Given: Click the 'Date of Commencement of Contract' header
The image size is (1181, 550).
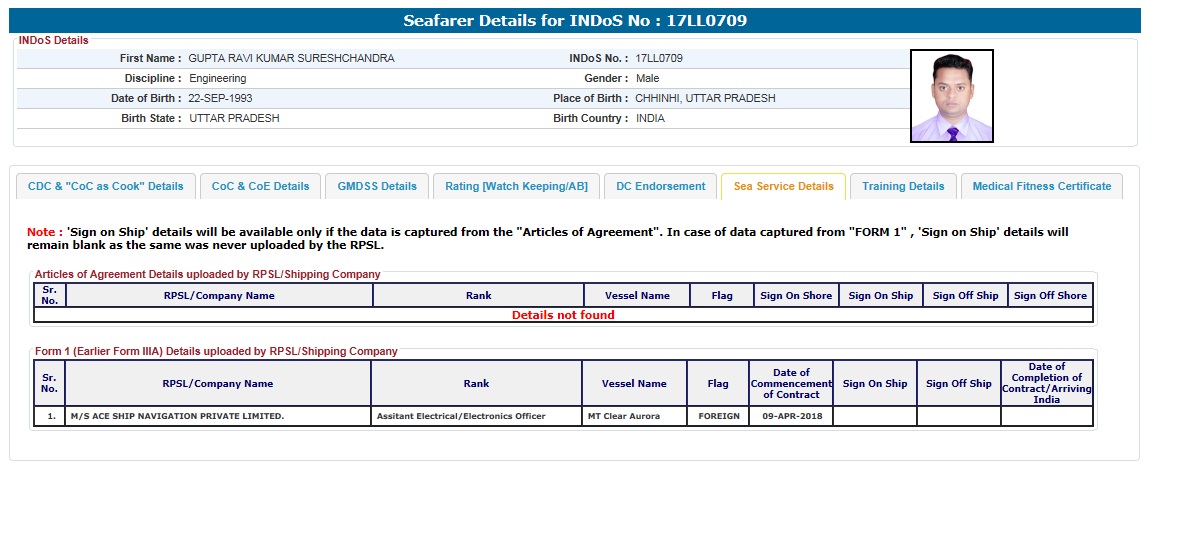Looking at the screenshot, I should [790, 383].
